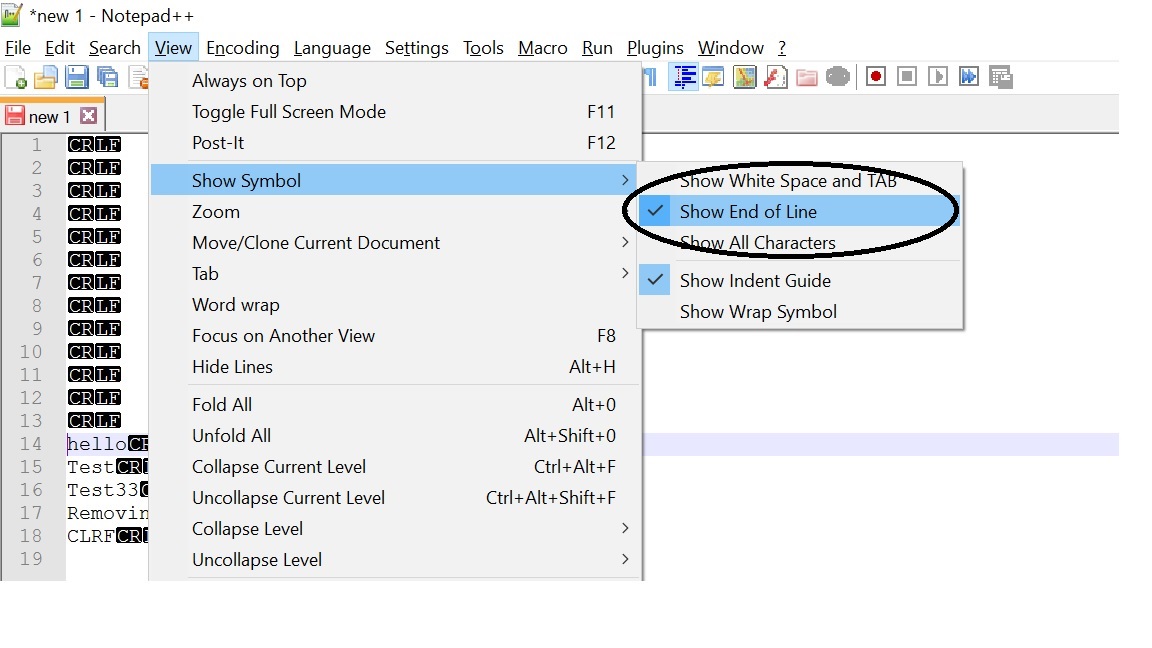Save the document via the Save icon

click(77, 77)
